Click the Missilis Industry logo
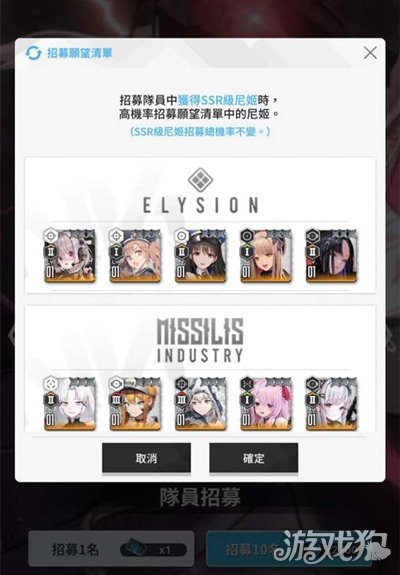Screen dimensions: 400x575 pos(200,340)
